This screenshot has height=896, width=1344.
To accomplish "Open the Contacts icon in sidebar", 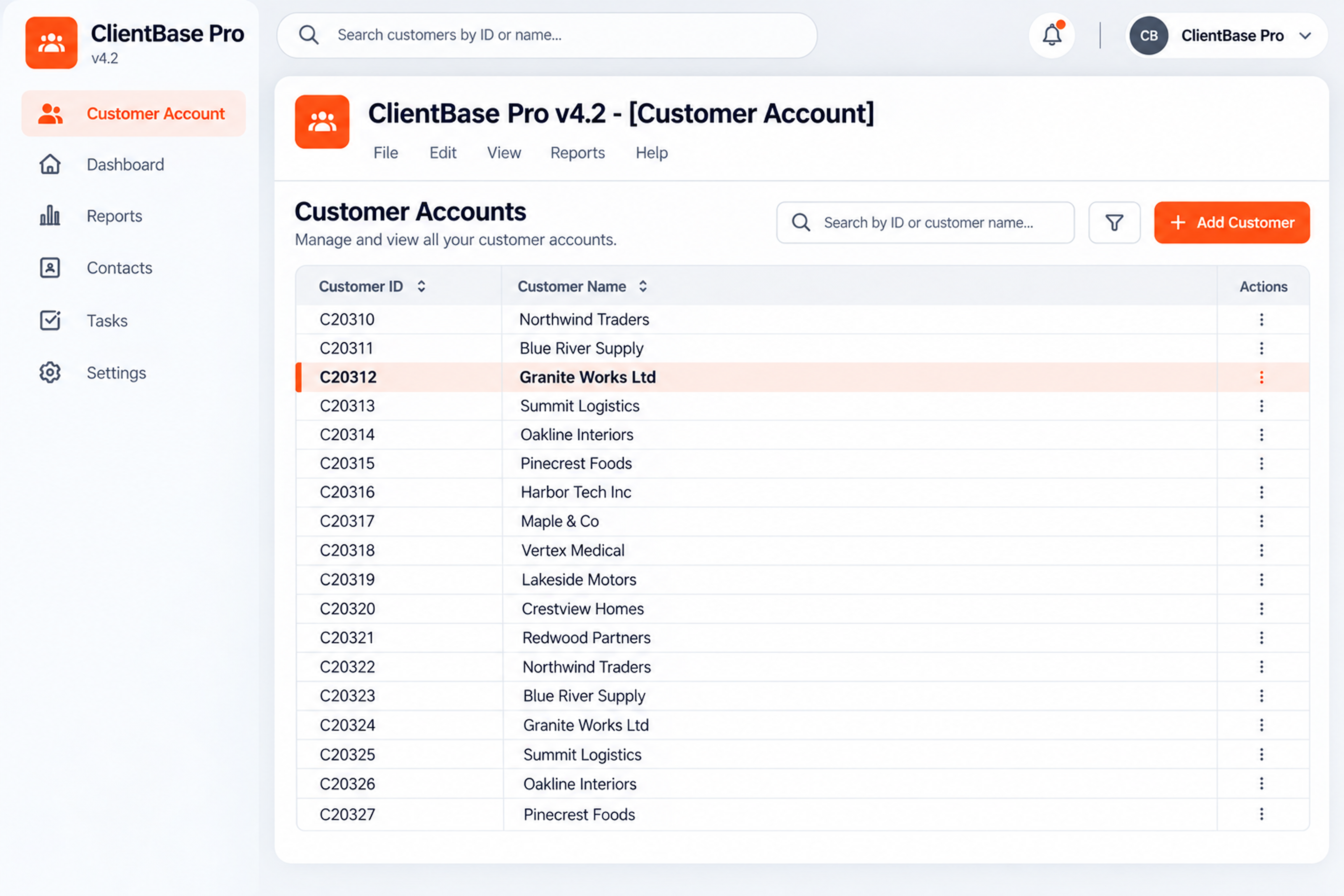I will (x=50, y=267).
